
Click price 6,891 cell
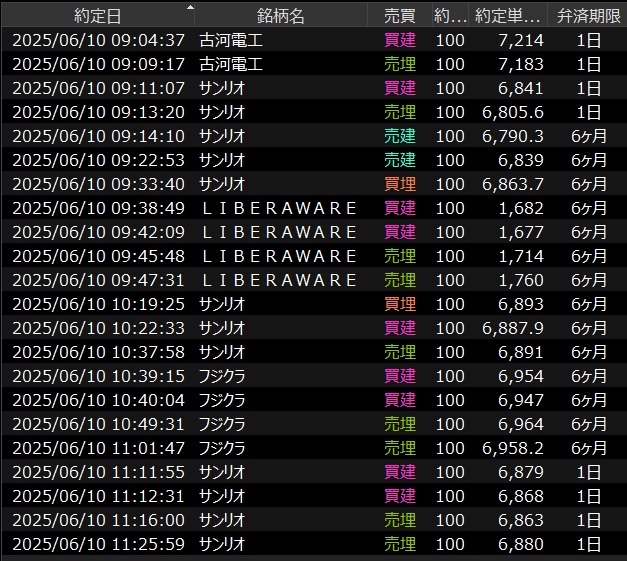tap(521, 352)
